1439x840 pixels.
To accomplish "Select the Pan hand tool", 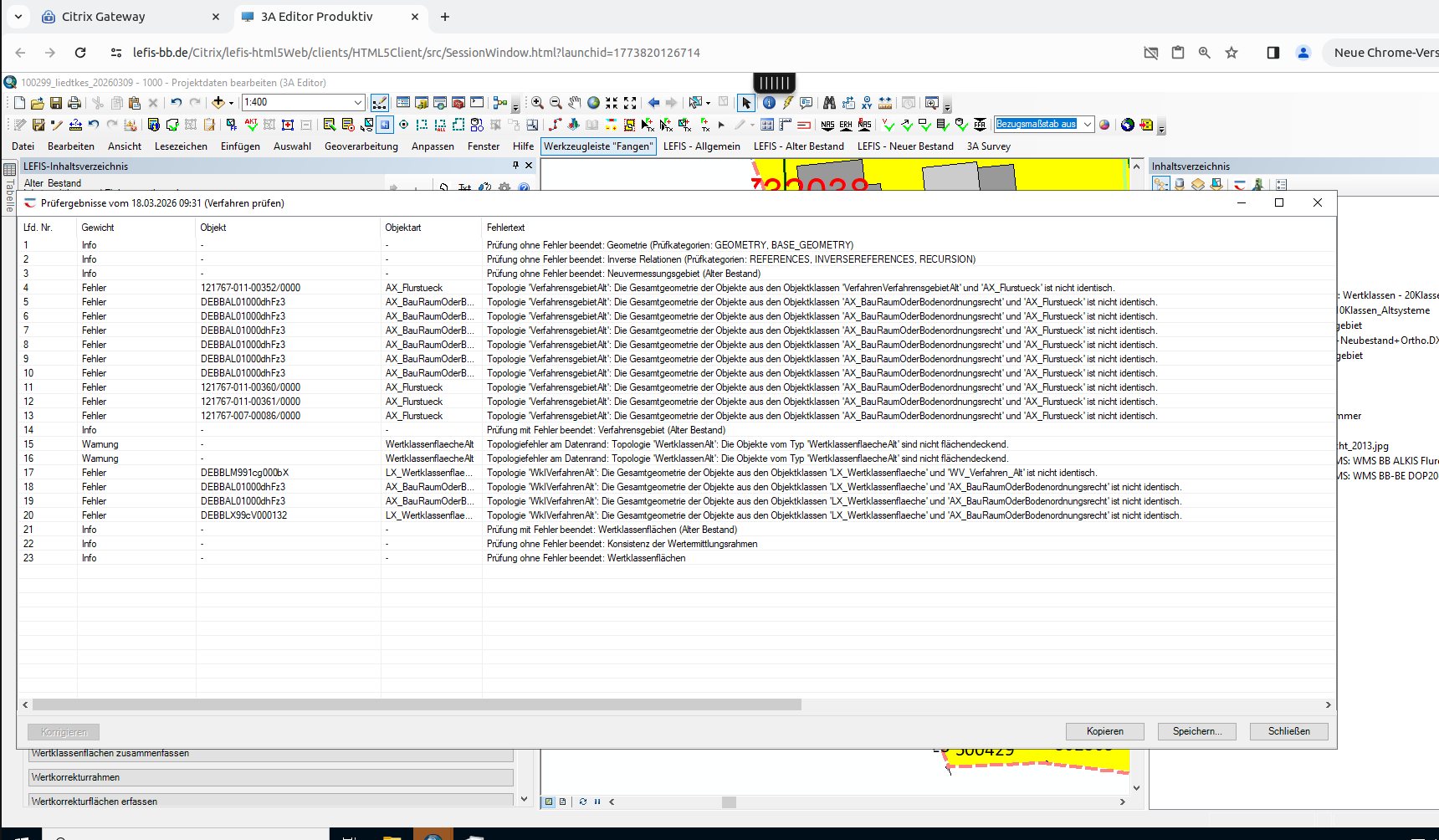I will coord(575,103).
